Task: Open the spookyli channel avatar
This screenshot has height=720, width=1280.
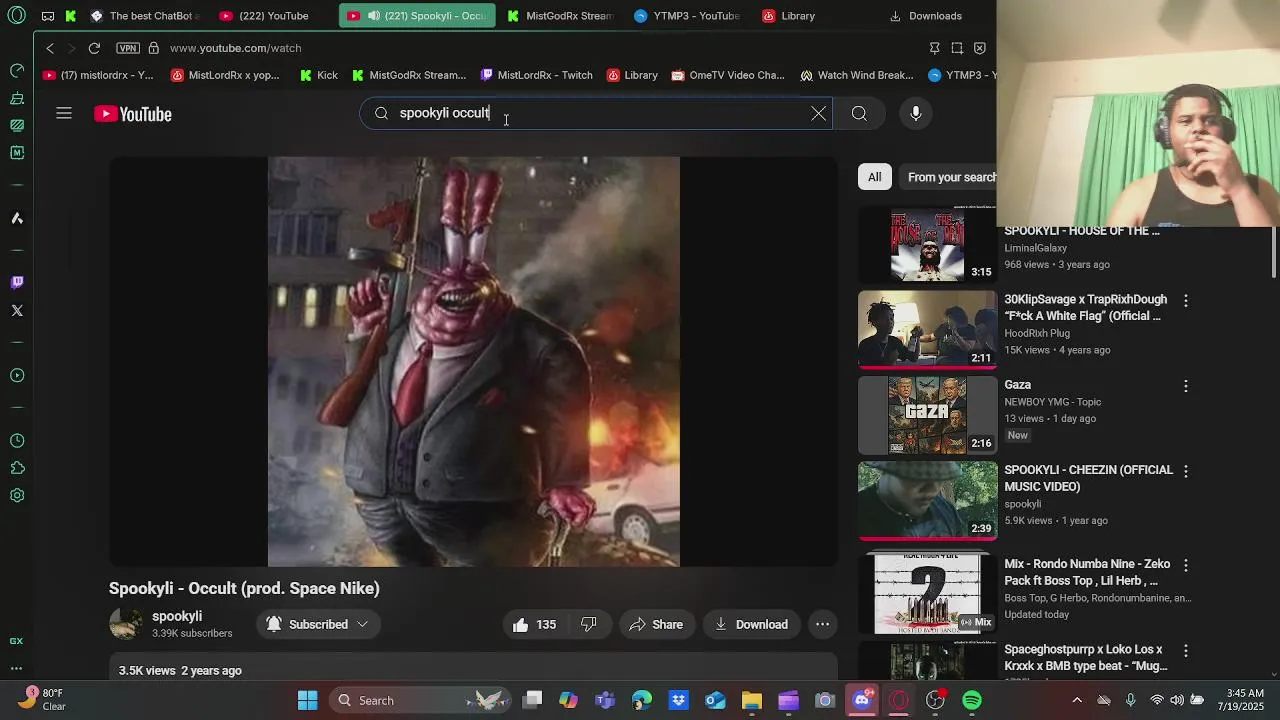Action: [x=126, y=624]
